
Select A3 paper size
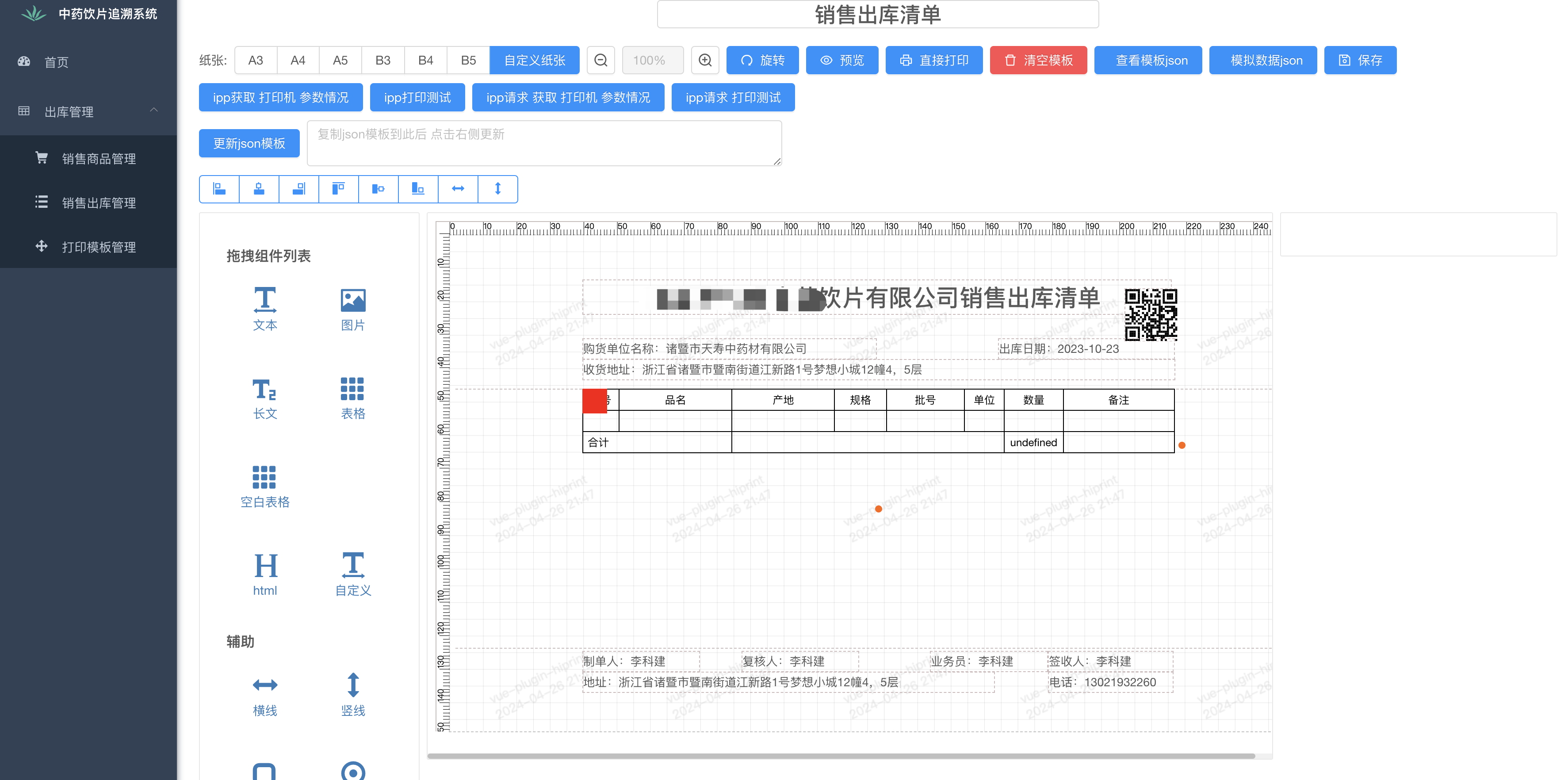(256, 60)
